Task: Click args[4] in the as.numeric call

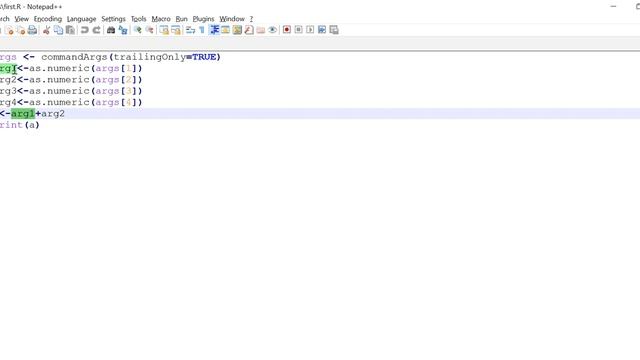Action: 116,102
